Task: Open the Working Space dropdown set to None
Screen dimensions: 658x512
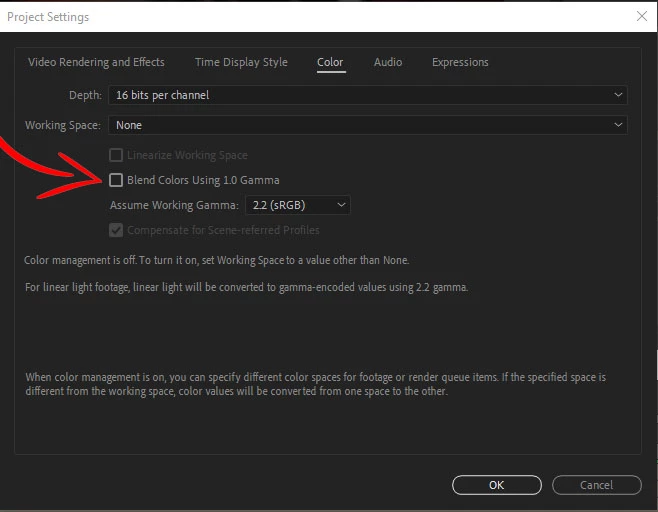Action: pos(368,125)
